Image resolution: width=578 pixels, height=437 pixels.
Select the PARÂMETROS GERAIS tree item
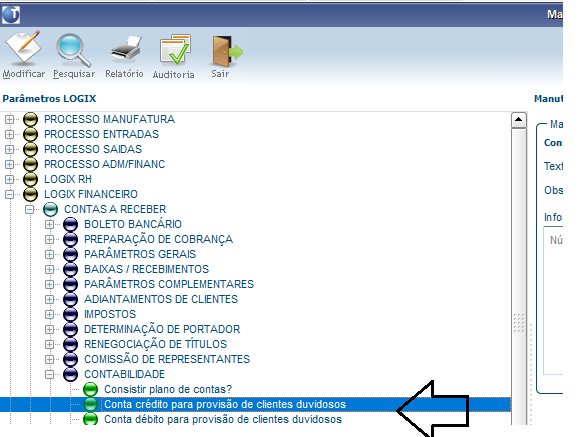pyautogui.click(x=140, y=254)
